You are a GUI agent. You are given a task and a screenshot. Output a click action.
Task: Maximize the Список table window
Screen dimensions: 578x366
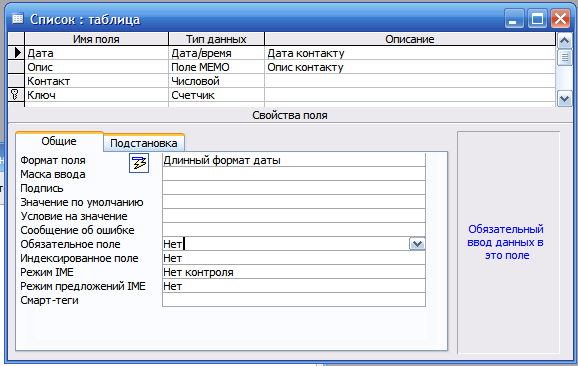pos(537,18)
